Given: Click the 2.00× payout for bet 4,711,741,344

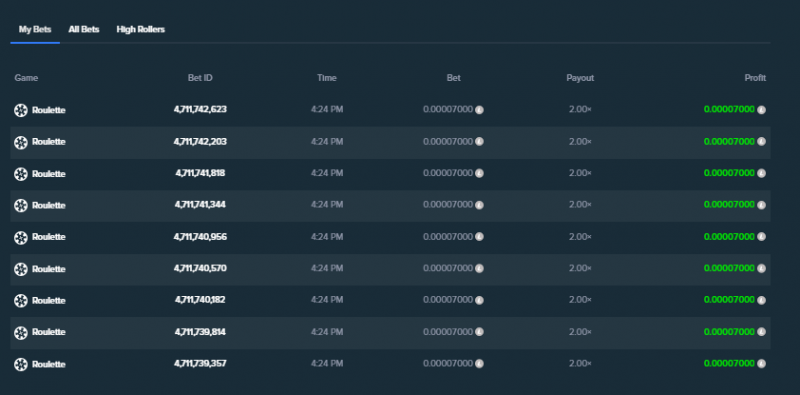Looking at the screenshot, I should [580, 205].
